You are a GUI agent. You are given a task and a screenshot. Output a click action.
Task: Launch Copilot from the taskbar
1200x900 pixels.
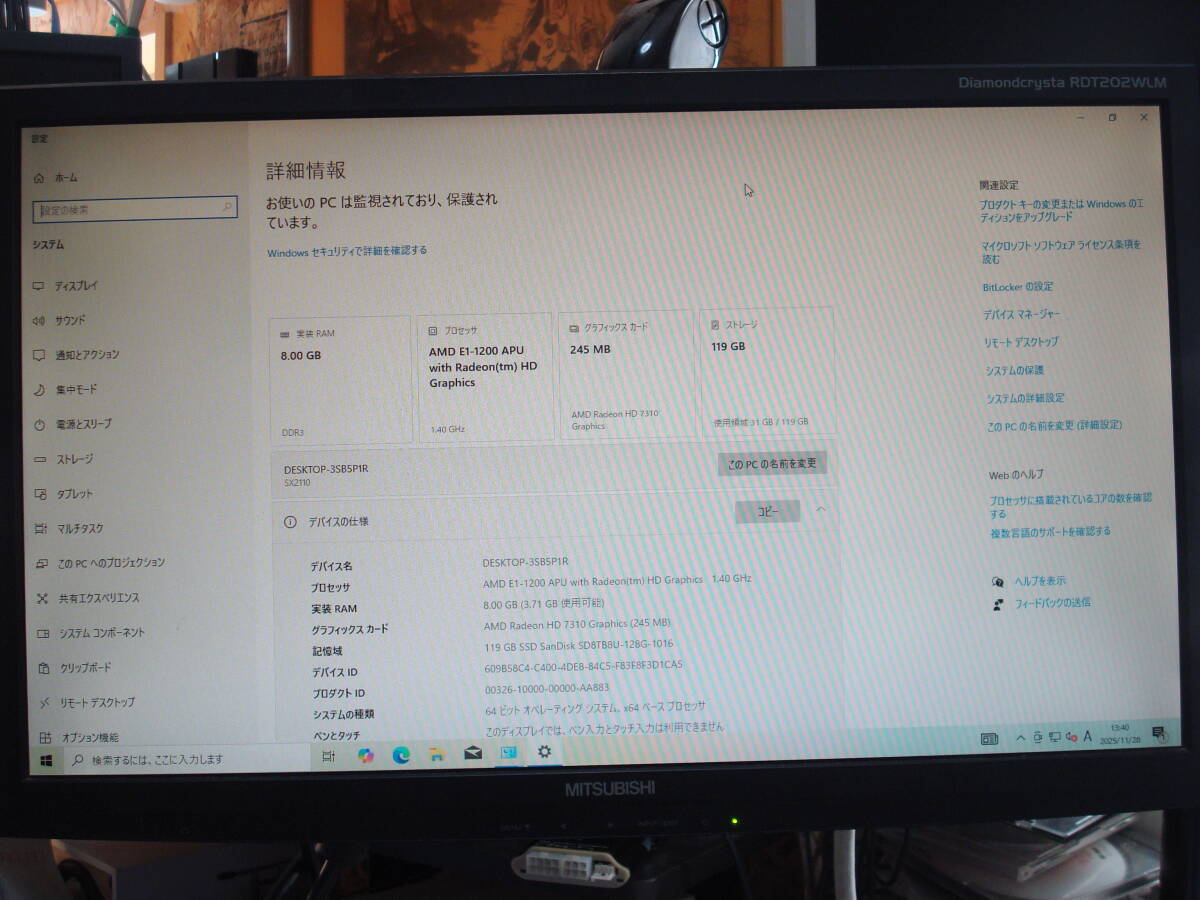click(366, 756)
